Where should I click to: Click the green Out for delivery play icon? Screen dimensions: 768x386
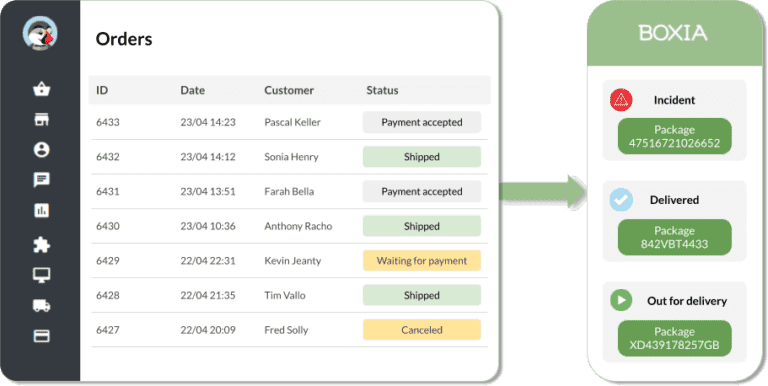coord(621,300)
